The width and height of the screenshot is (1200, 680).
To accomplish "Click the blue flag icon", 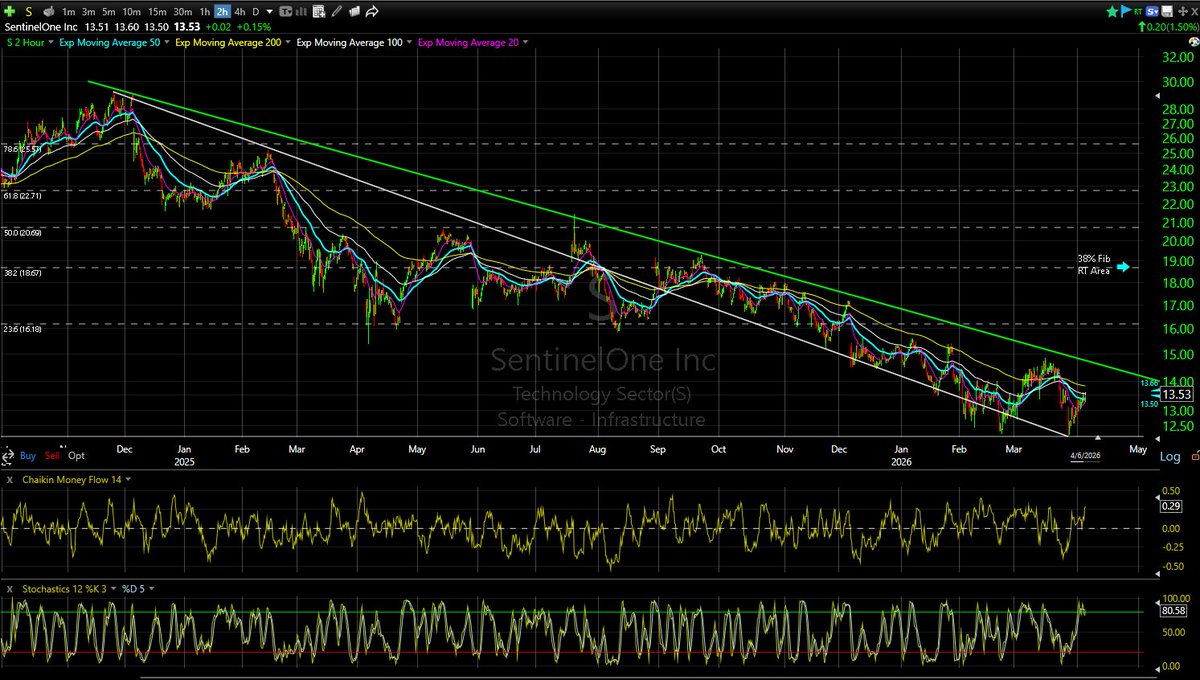I will 1126,11.
